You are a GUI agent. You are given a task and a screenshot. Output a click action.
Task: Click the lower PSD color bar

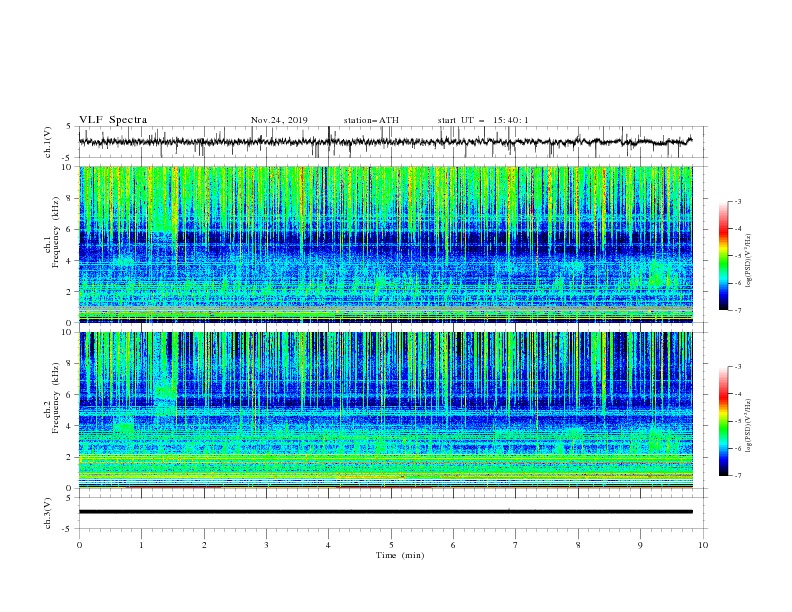coord(724,421)
